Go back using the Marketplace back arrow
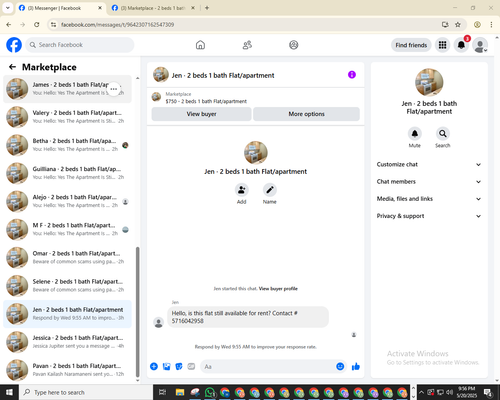The width and height of the screenshot is (500, 400). point(12,67)
